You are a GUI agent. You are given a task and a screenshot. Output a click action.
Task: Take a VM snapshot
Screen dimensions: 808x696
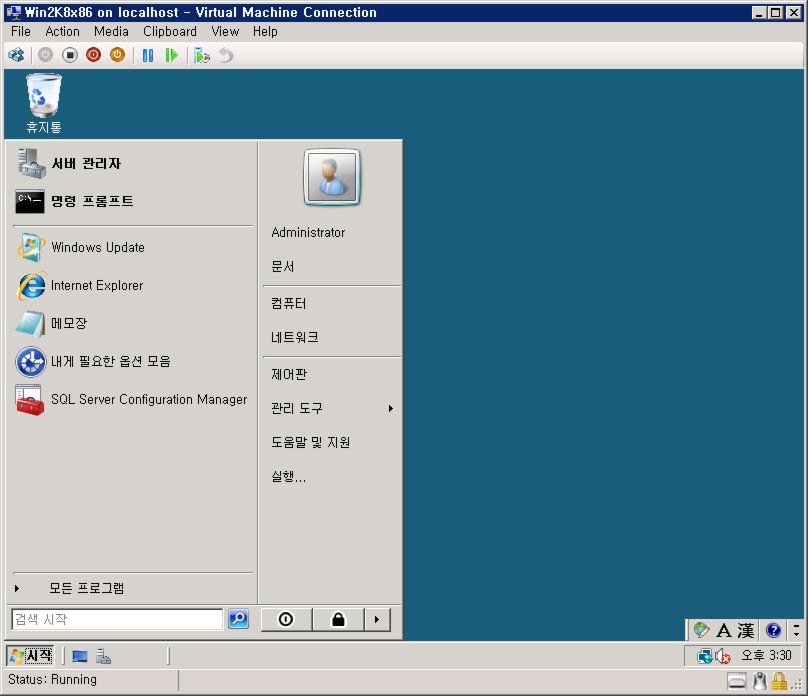[202, 55]
